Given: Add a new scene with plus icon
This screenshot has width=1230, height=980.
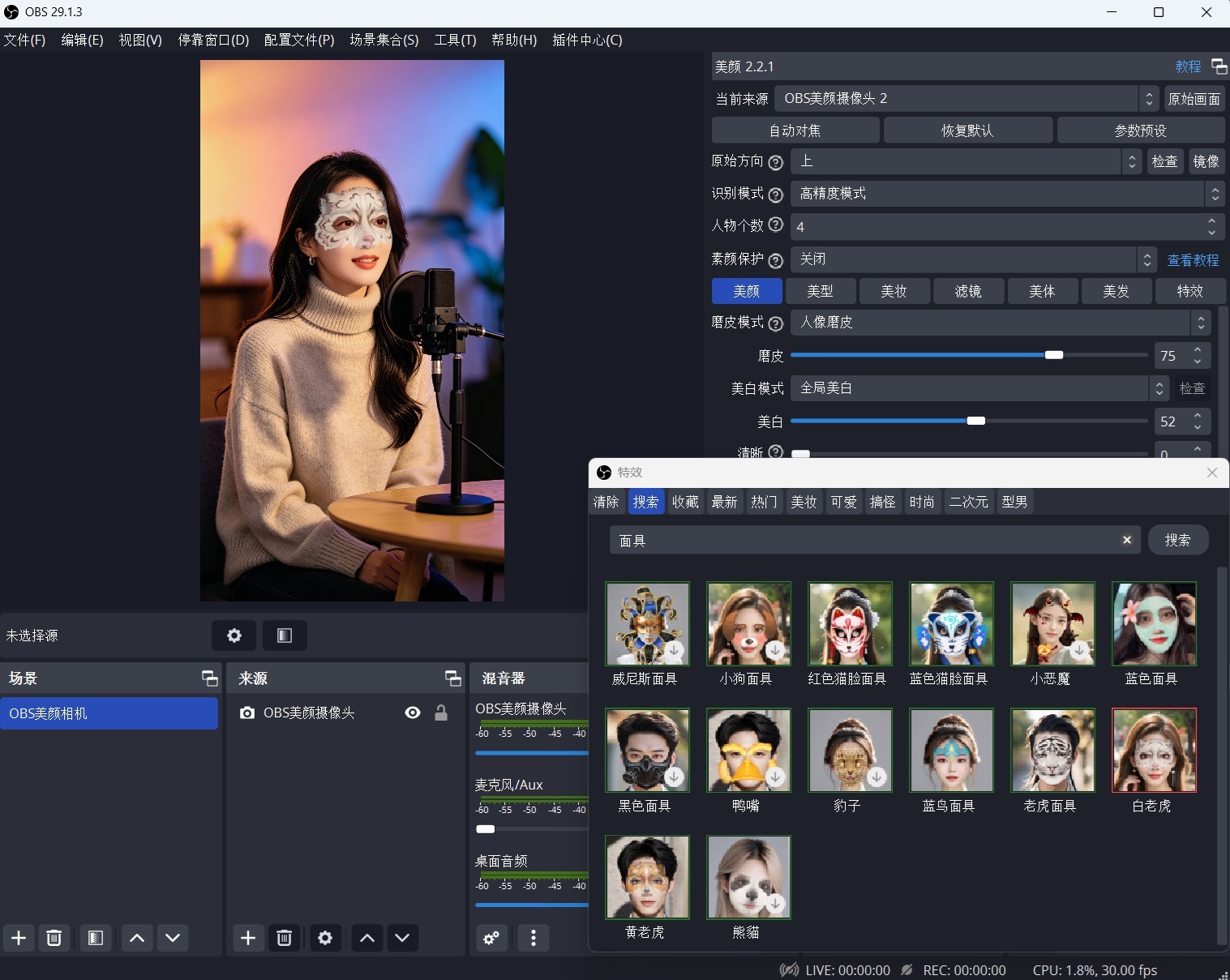Looking at the screenshot, I should pos(19,938).
